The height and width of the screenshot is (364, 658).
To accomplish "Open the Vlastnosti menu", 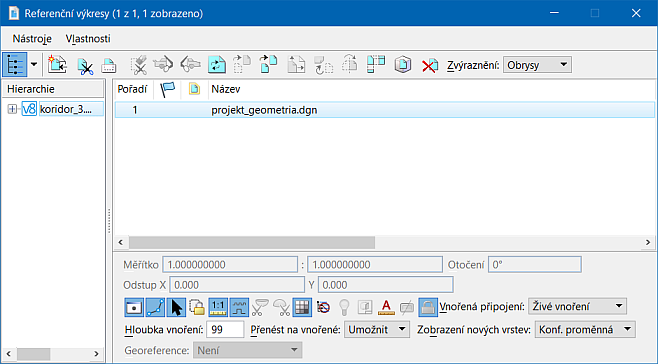I will [x=88, y=39].
